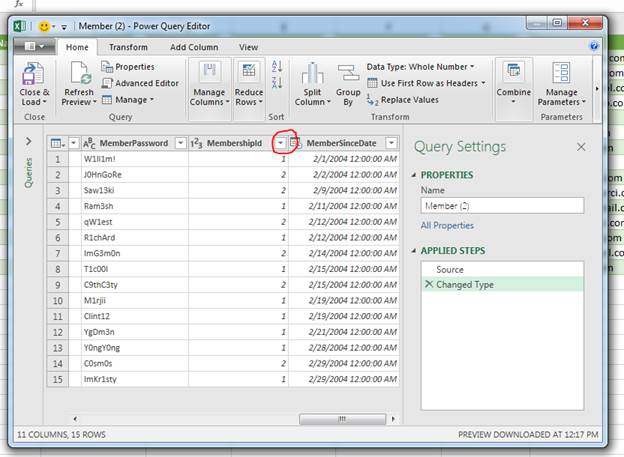The width and height of the screenshot is (624, 457).
Task: Click the Group By icon
Action: click(348, 73)
